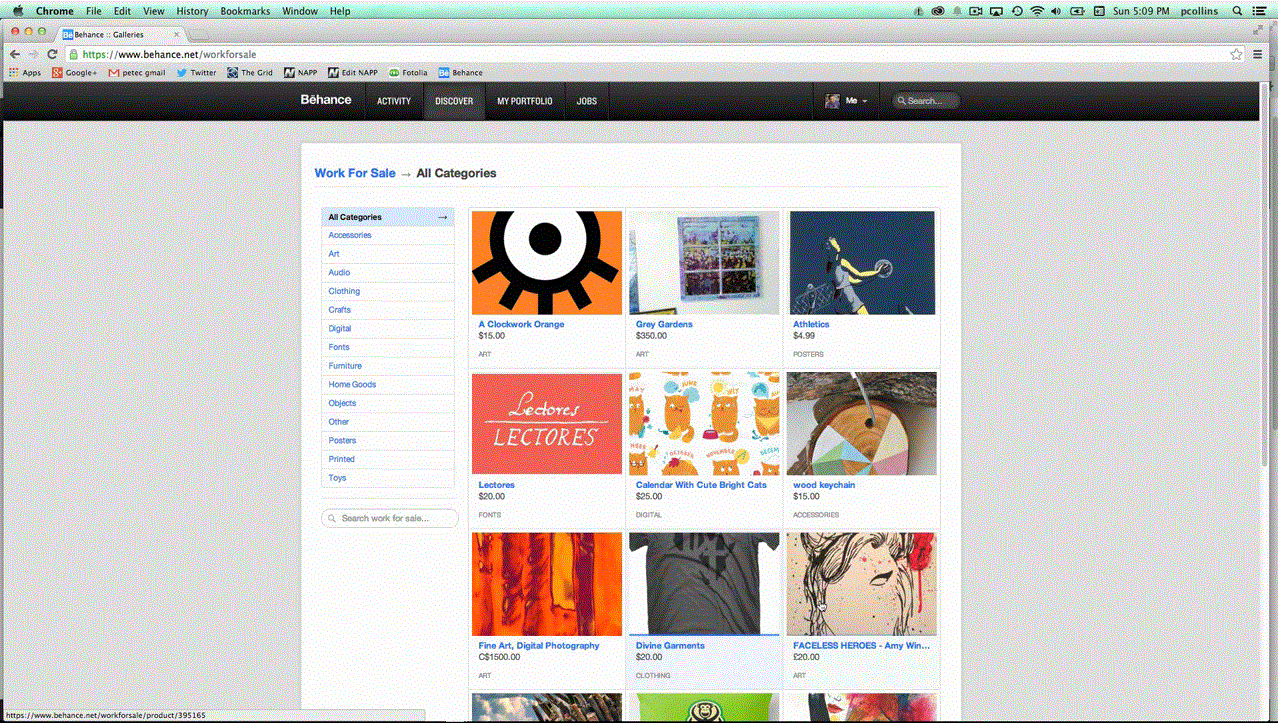Image resolution: width=1278 pixels, height=723 pixels.
Task: Click the green padlock security icon
Action: [74, 54]
